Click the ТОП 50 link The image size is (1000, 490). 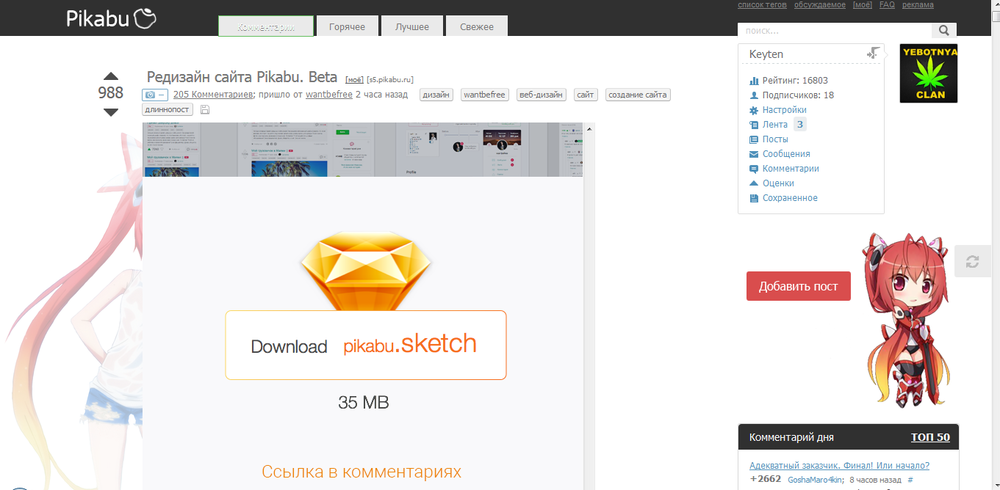coord(930,437)
